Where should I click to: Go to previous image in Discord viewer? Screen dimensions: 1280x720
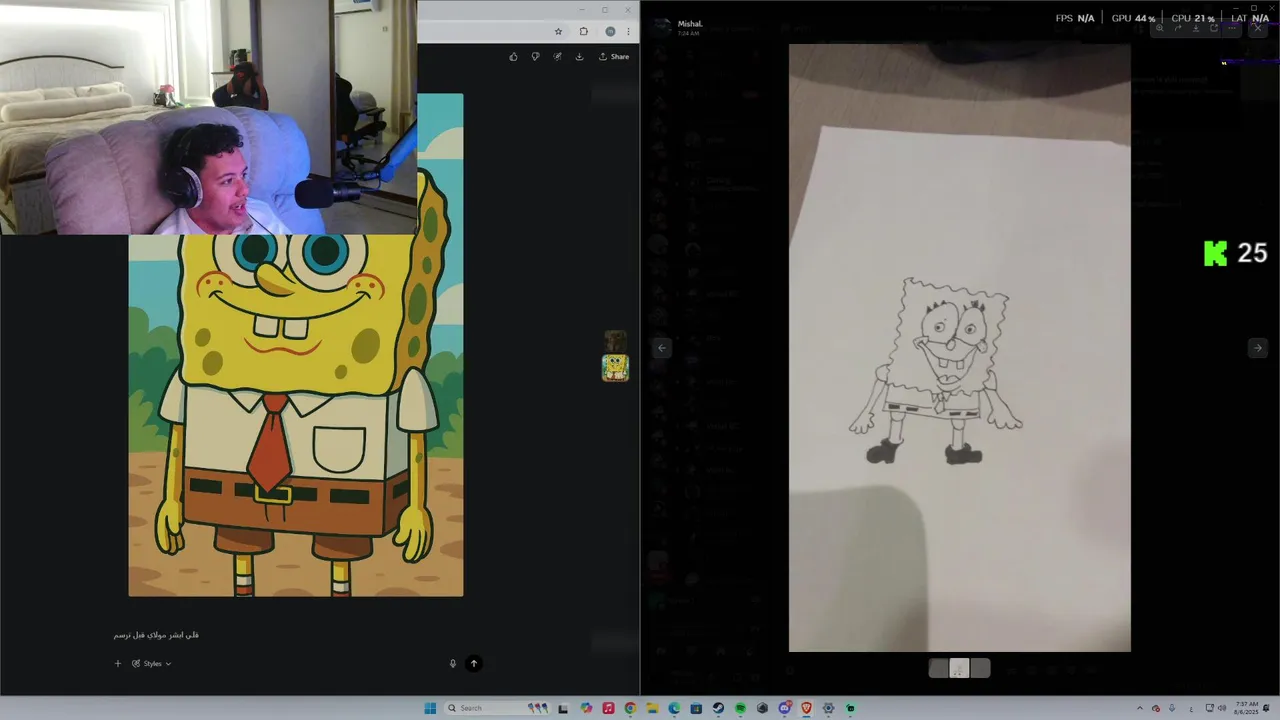point(662,348)
